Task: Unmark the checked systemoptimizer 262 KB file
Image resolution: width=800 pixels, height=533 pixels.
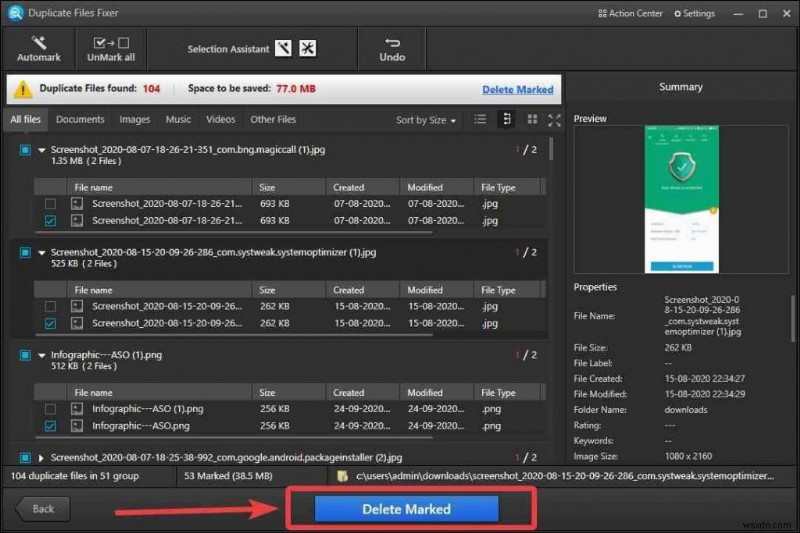Action: click(x=50, y=323)
